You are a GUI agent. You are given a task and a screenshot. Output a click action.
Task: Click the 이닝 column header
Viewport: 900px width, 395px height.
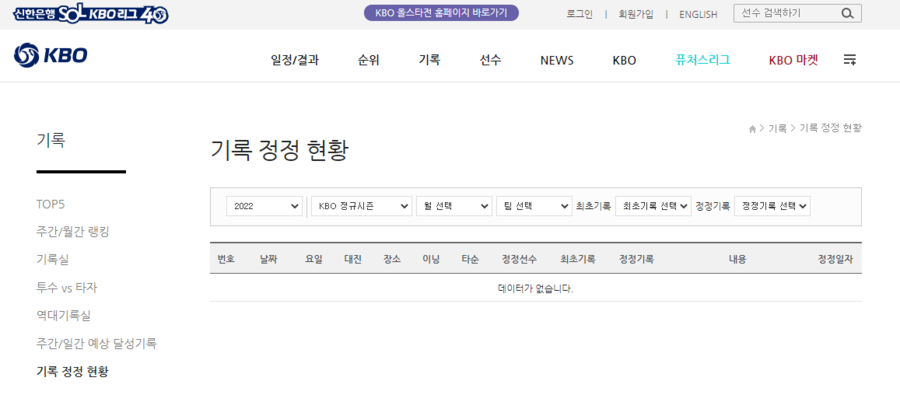pyautogui.click(x=431, y=260)
